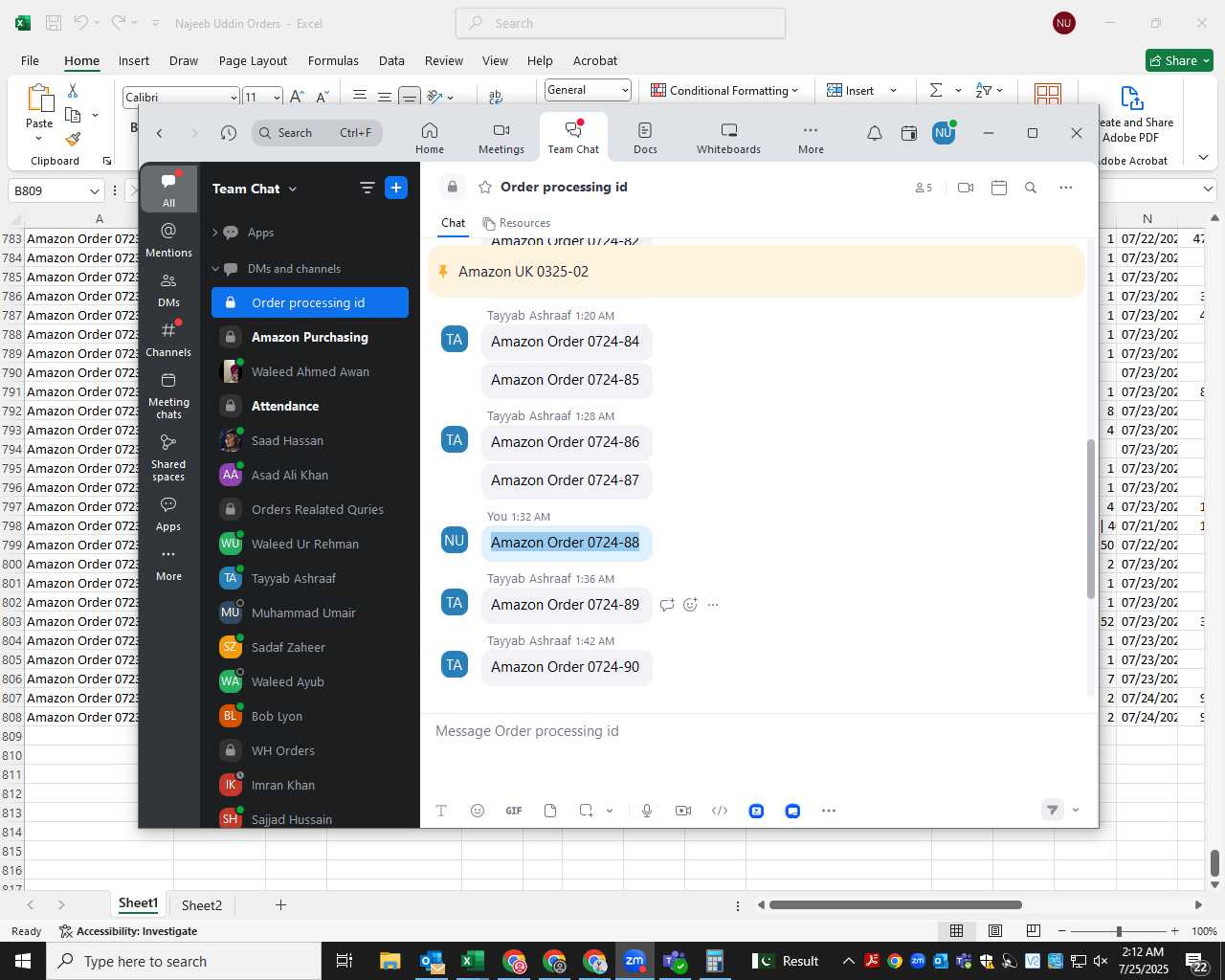Start a video meeting from chat header
Screen dimensions: 1225x980
[x=966, y=188]
